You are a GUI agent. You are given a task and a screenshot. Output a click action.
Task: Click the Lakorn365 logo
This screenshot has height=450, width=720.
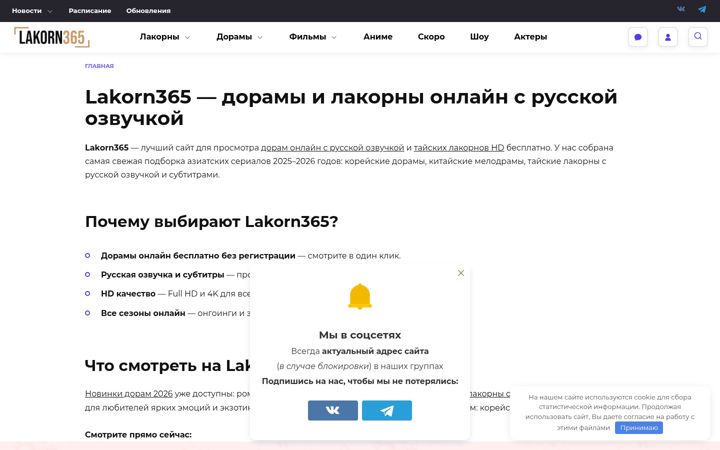coord(51,37)
